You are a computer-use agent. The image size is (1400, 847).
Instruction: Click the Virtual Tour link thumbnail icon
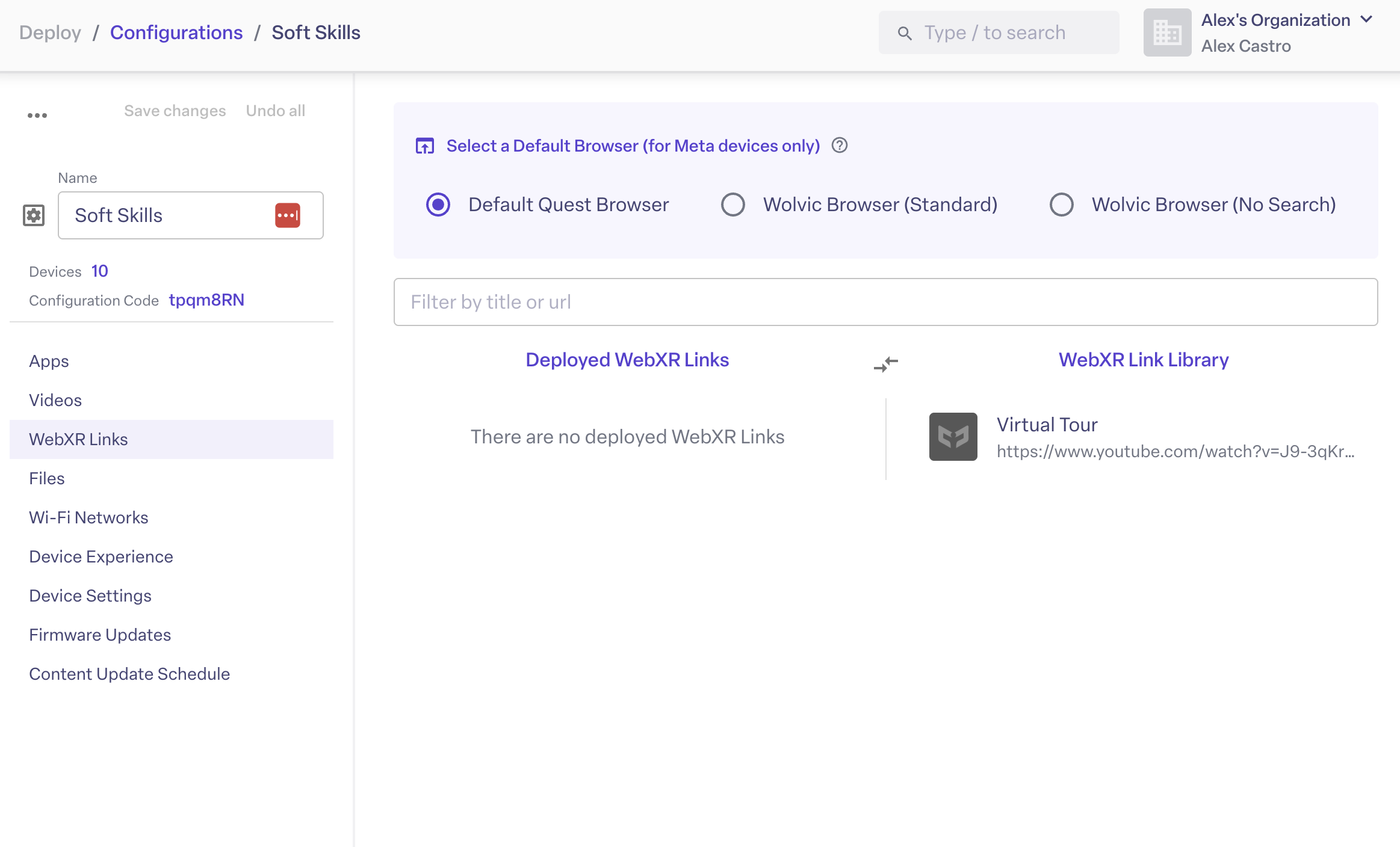(953, 437)
